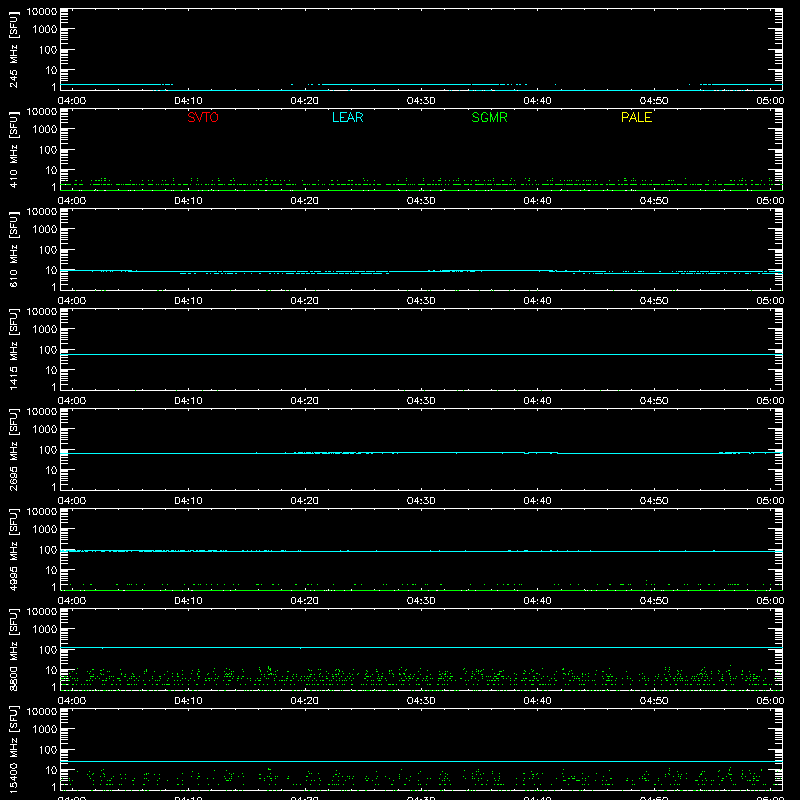Click 04:20 on the 410 MHz time axis

click(305, 201)
